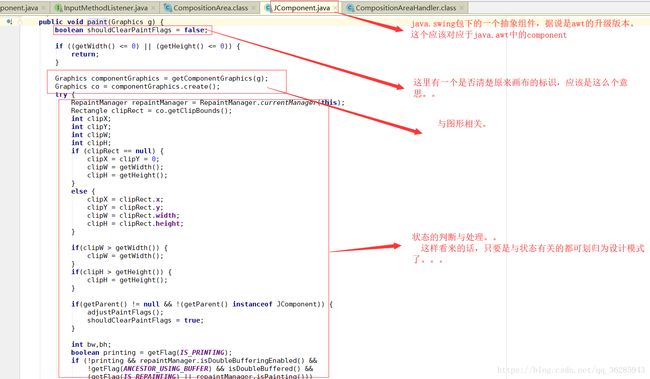Click 'ANCESTOR_USING_BUFFER' constant

[166, 369]
